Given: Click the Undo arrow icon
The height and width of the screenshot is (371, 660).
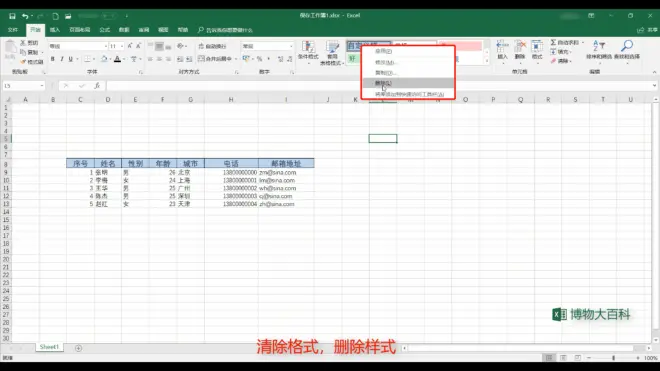Looking at the screenshot, I should [25, 16].
